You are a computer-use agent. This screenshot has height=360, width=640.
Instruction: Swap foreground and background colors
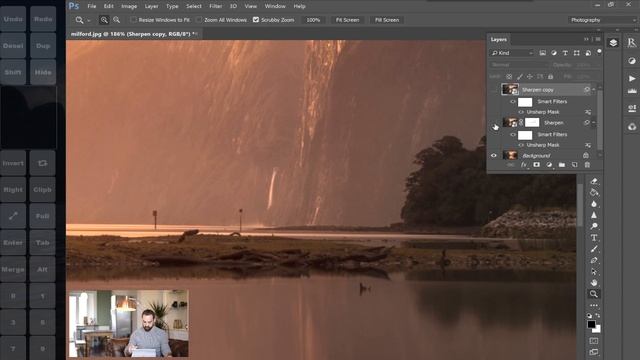[598, 316]
